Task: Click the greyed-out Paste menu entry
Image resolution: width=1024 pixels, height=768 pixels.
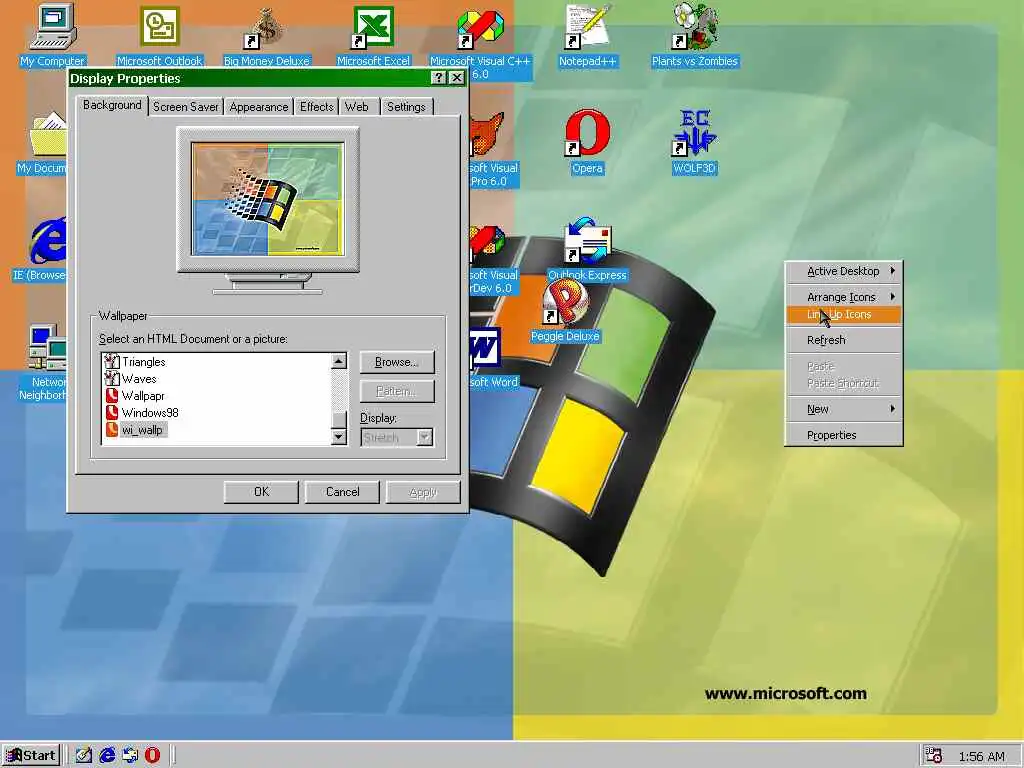Action: [844, 366]
